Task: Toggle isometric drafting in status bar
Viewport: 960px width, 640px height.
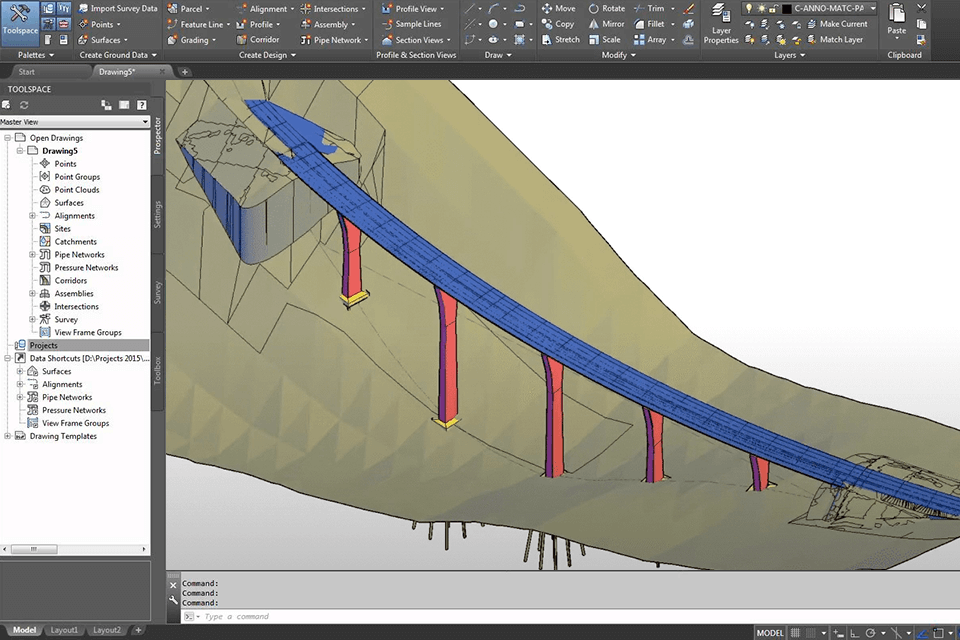Action: (896, 633)
